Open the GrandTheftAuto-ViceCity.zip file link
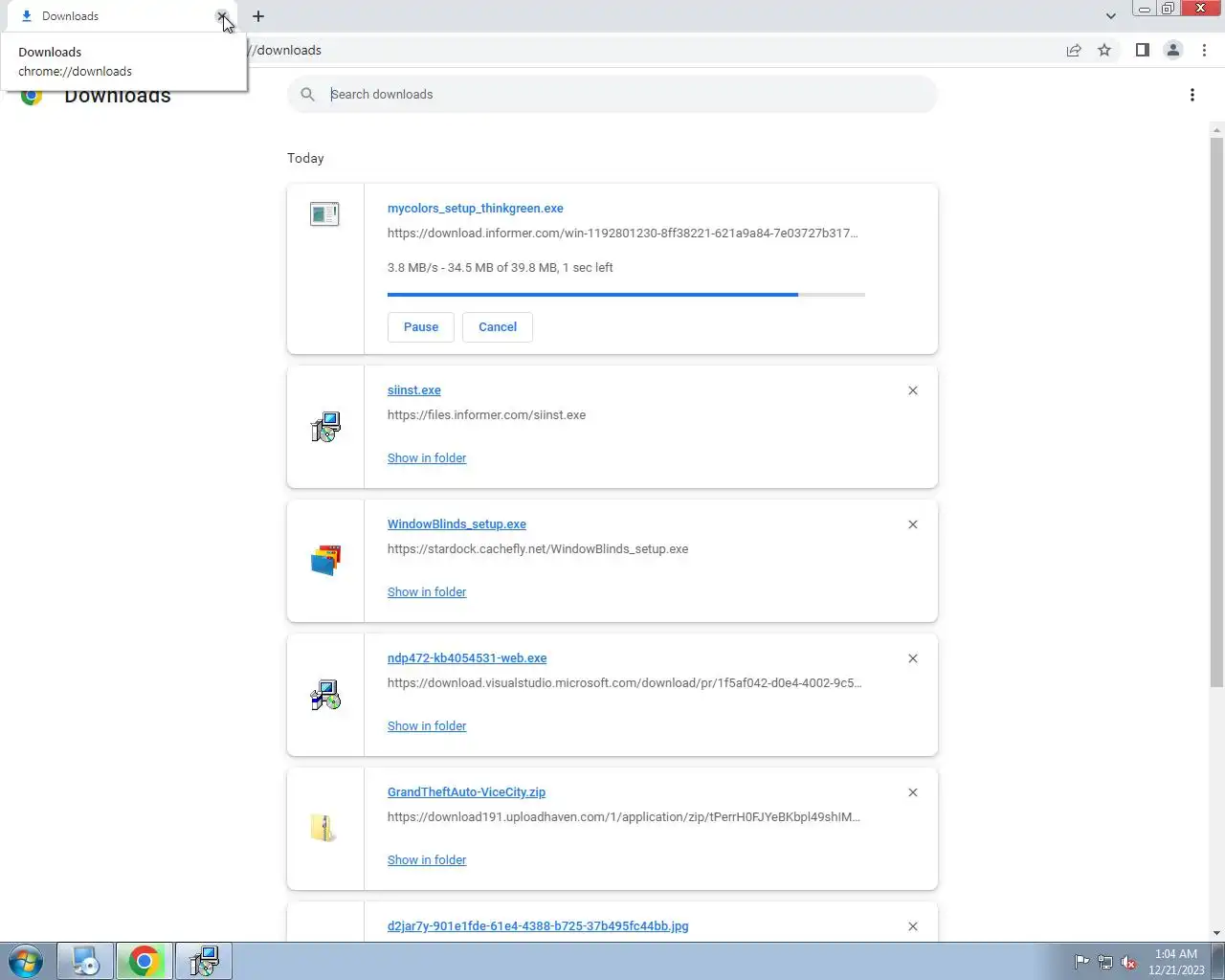The width and height of the screenshot is (1225, 980). (466, 792)
